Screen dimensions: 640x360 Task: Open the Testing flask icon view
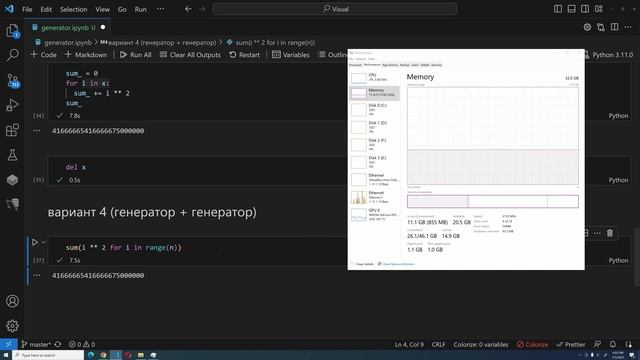click(12, 155)
